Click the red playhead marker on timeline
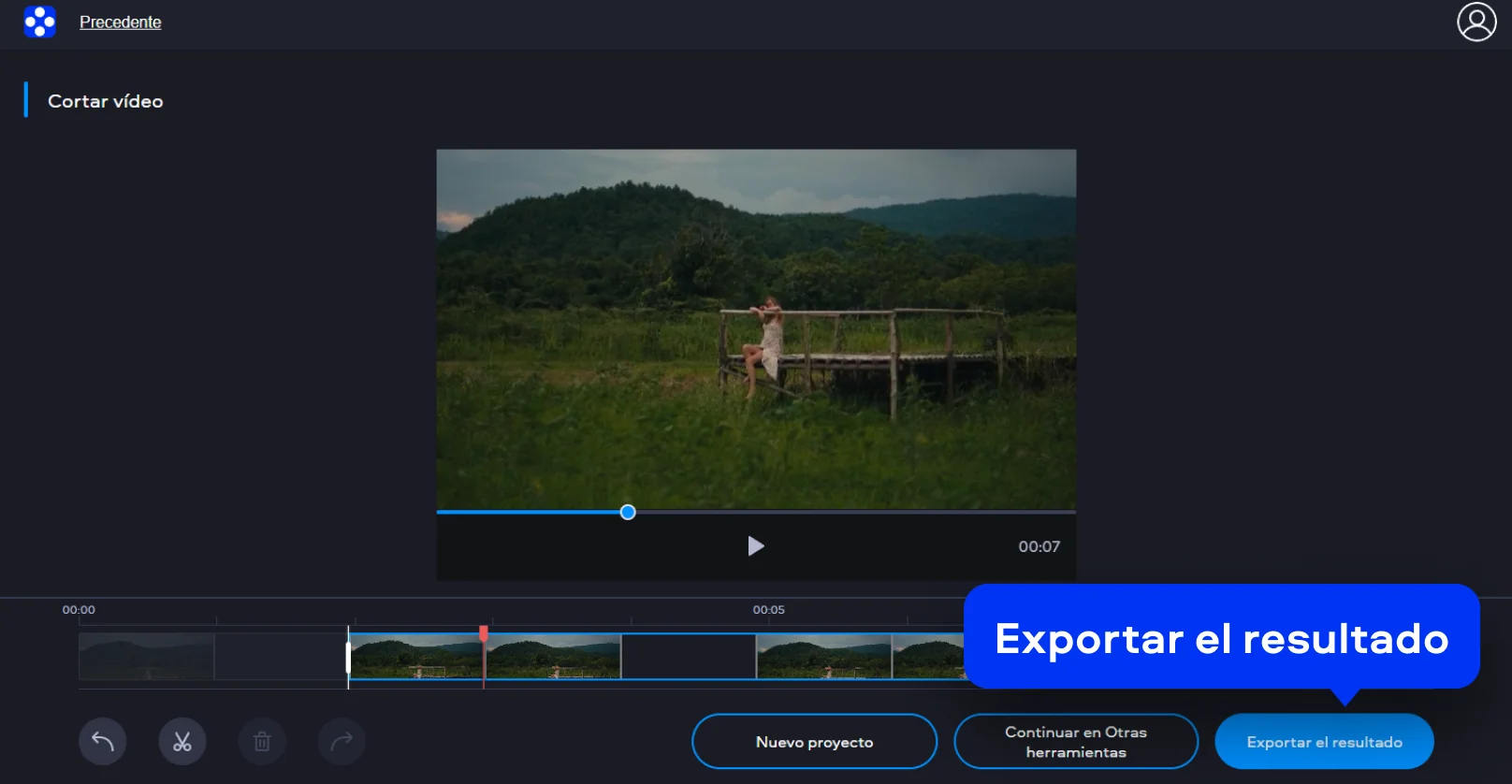Image resolution: width=1512 pixels, height=784 pixels. [484, 633]
